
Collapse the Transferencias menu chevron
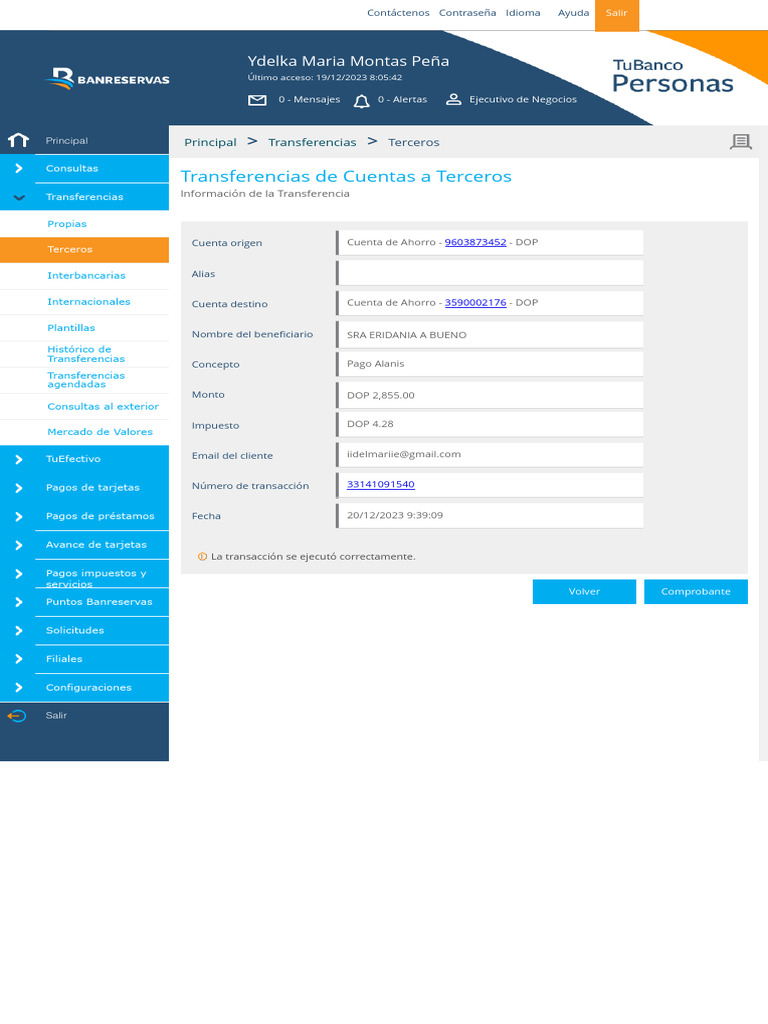[x=19, y=197]
